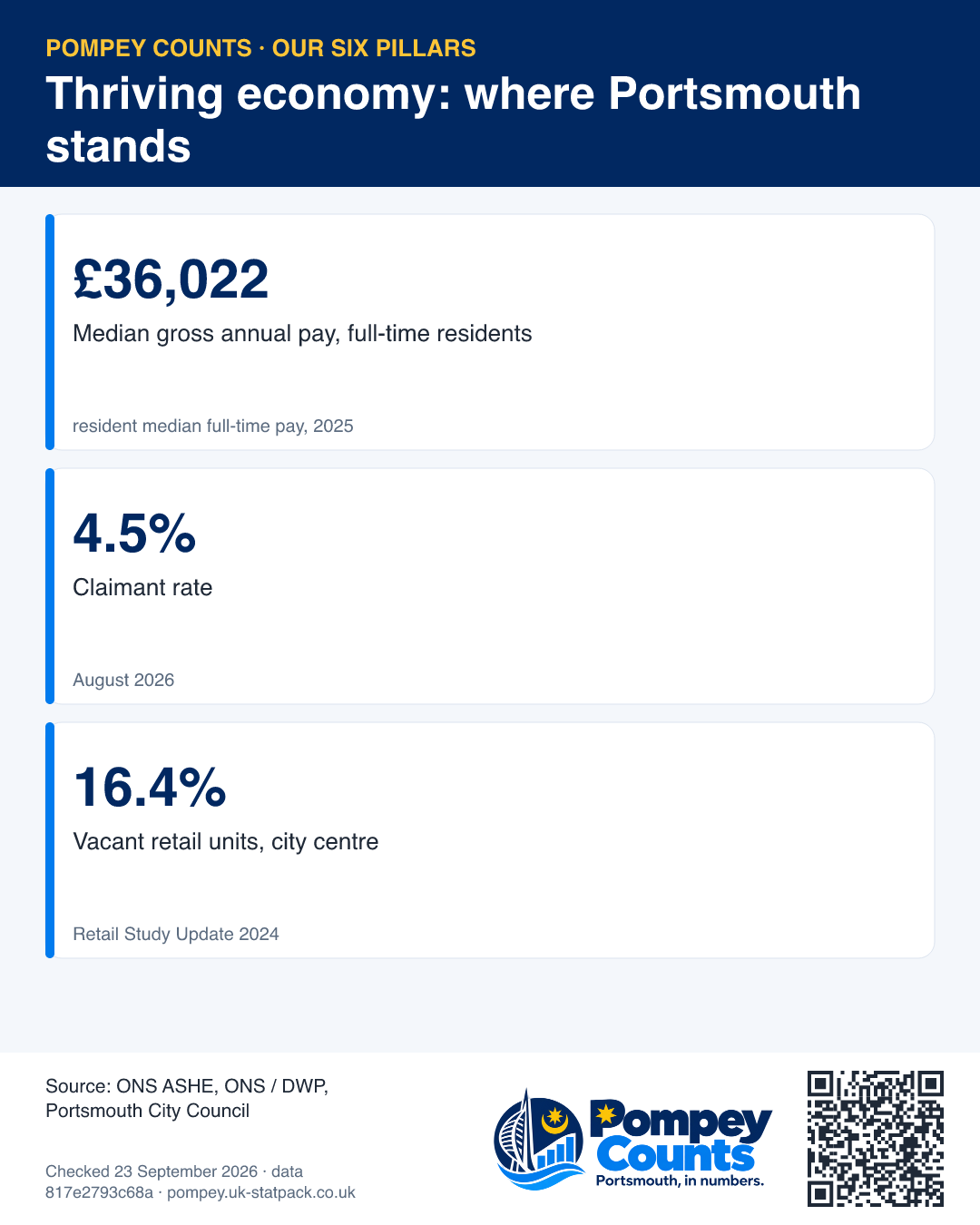
Task: Click the QR code in the footer
Action: (876, 1139)
